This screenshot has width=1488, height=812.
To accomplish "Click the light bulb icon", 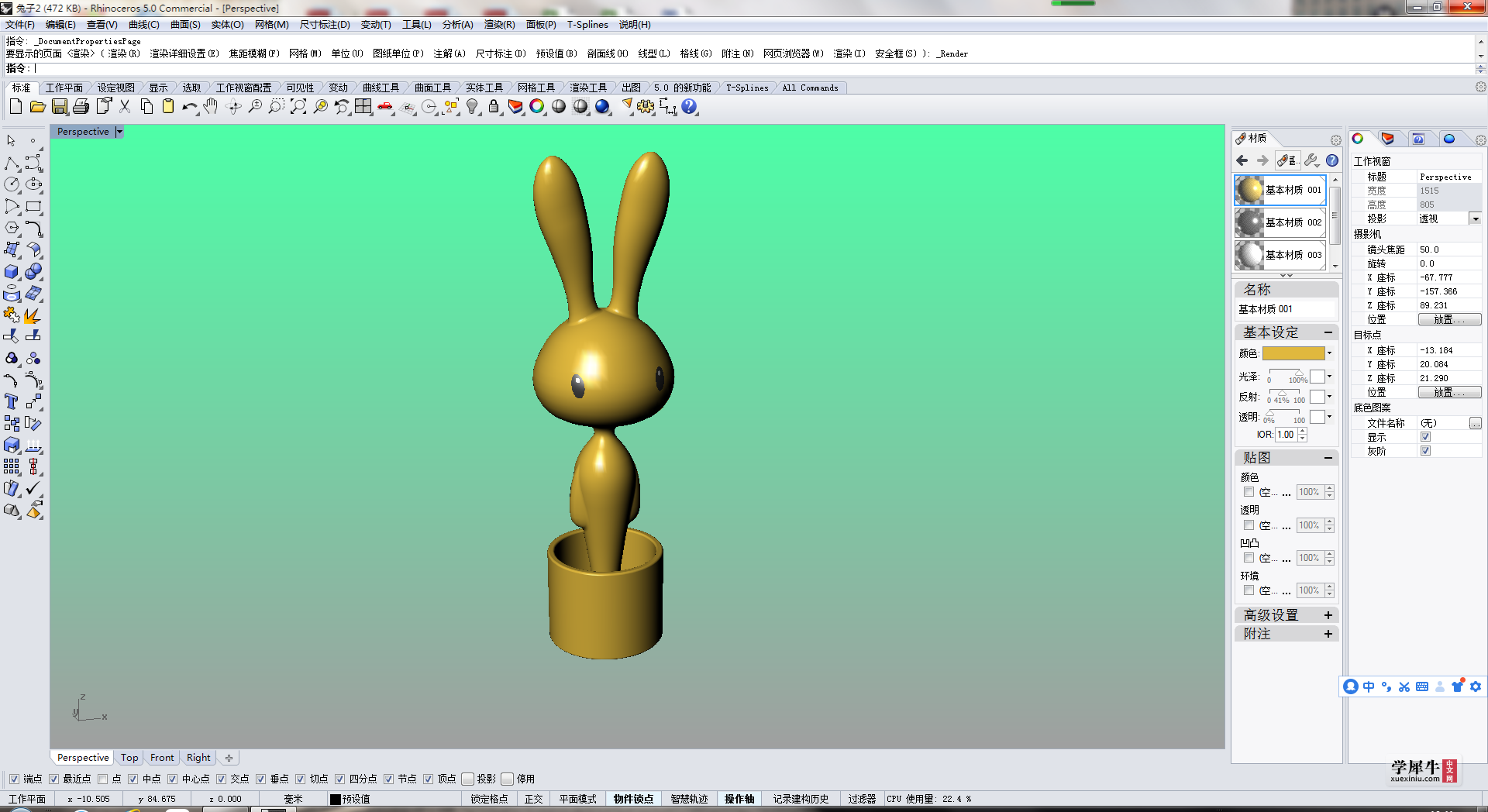I will click(x=472, y=107).
